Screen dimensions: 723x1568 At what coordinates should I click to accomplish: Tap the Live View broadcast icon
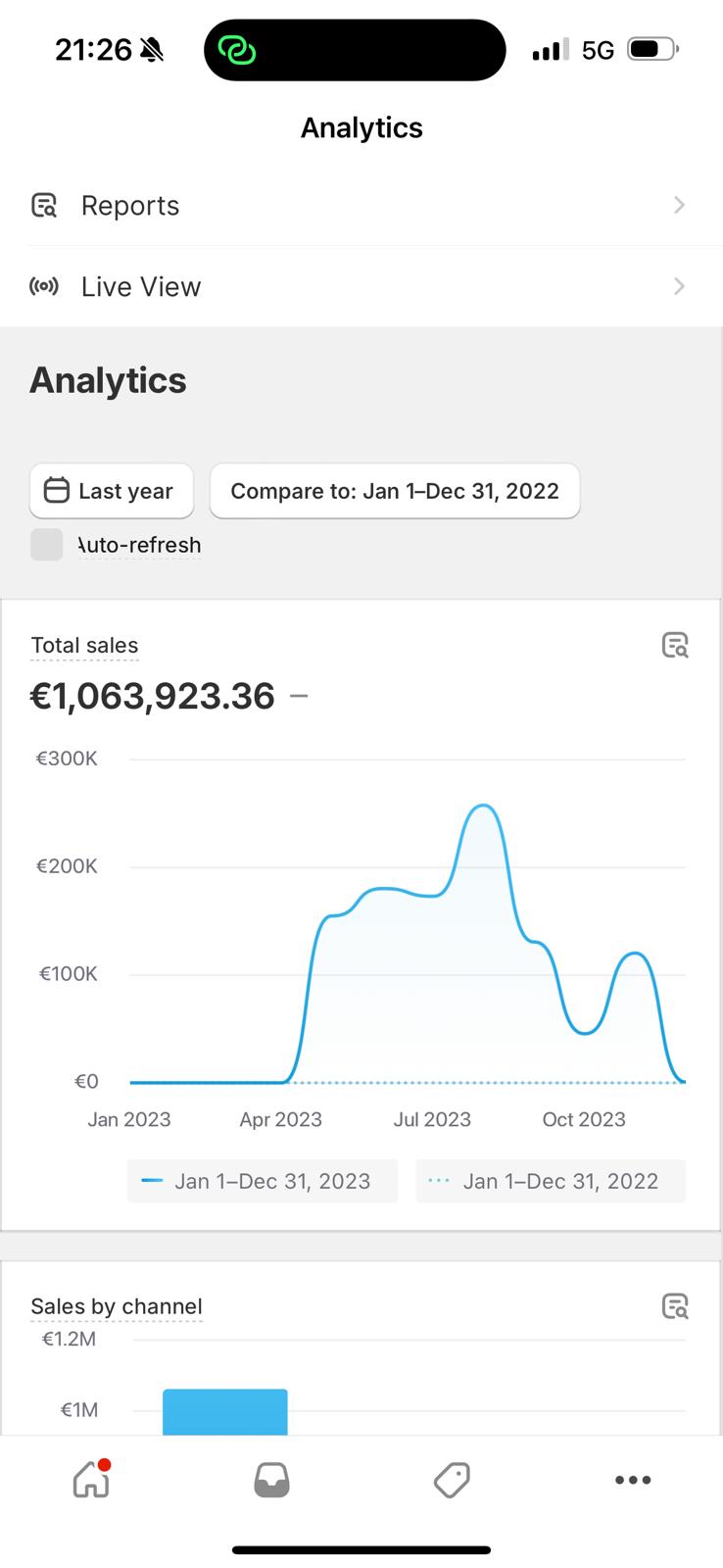pyautogui.click(x=44, y=286)
